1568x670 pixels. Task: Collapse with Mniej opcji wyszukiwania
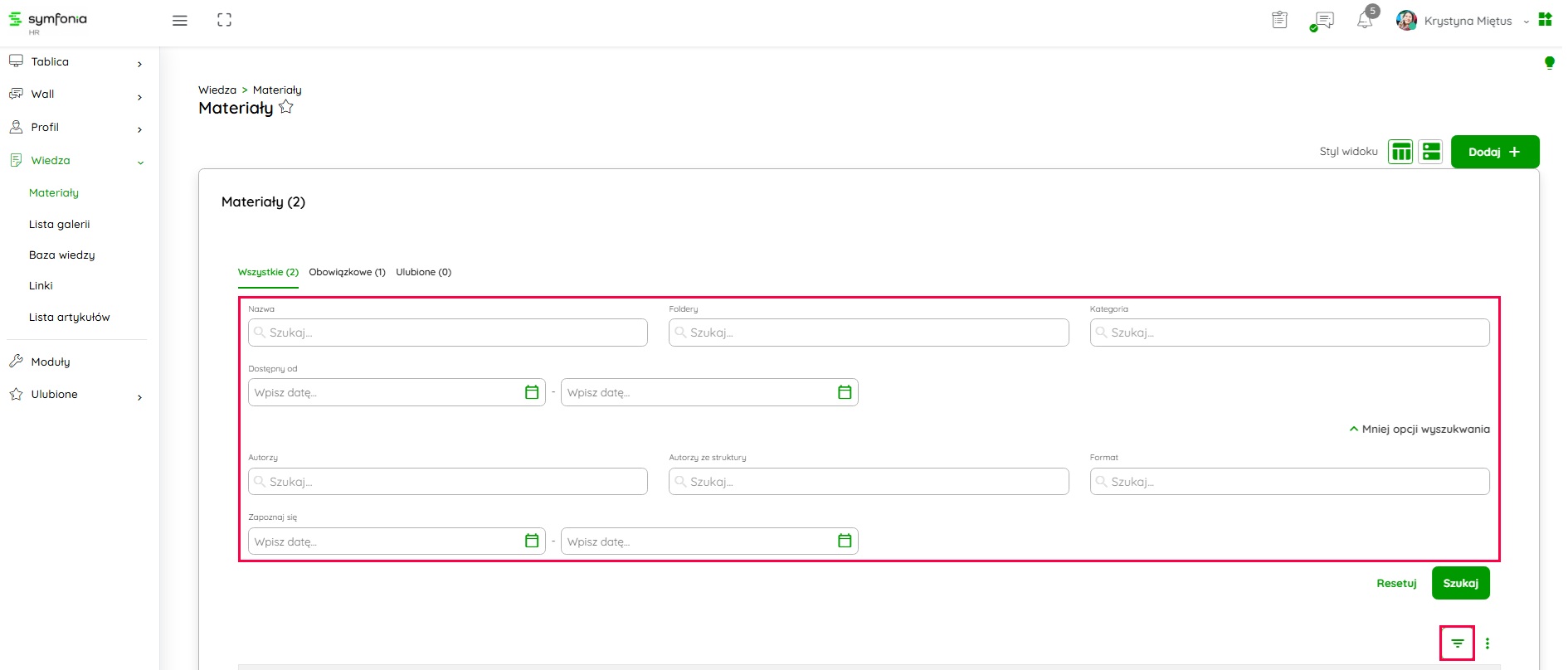1419,430
